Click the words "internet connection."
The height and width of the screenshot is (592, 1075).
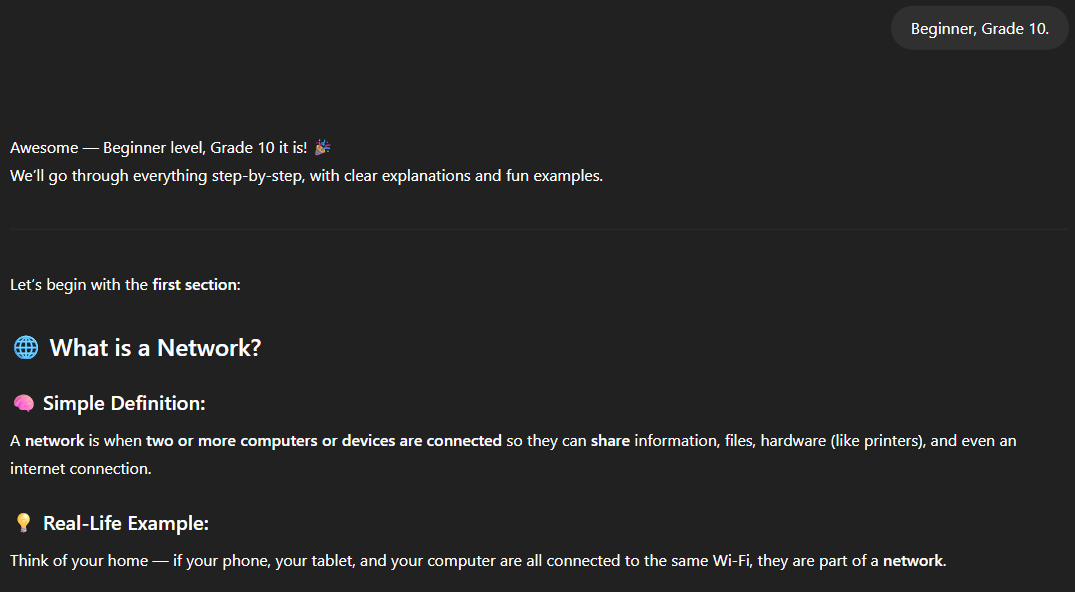81,468
